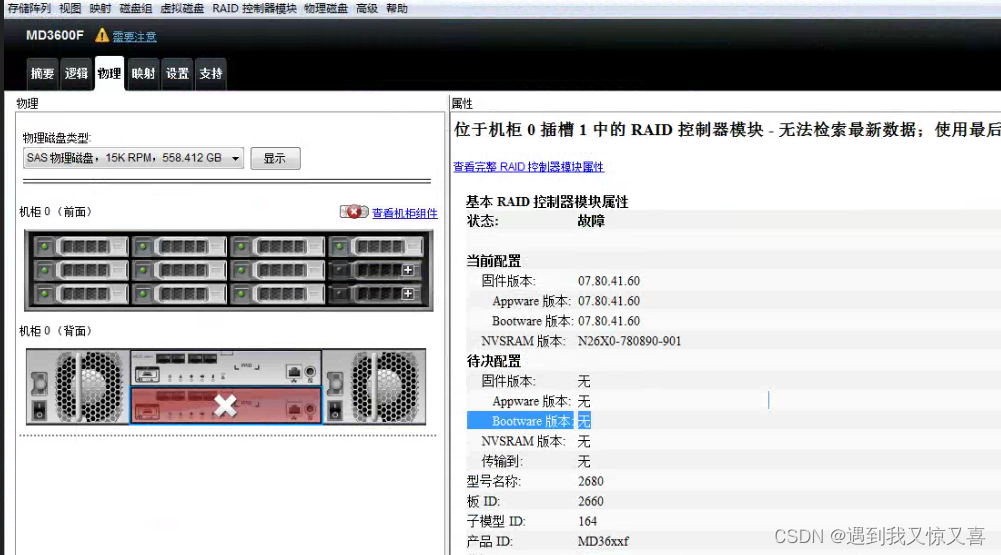The image size is (1001, 555).
Task: Click the red enclosure fault icon
Action: tap(354, 211)
